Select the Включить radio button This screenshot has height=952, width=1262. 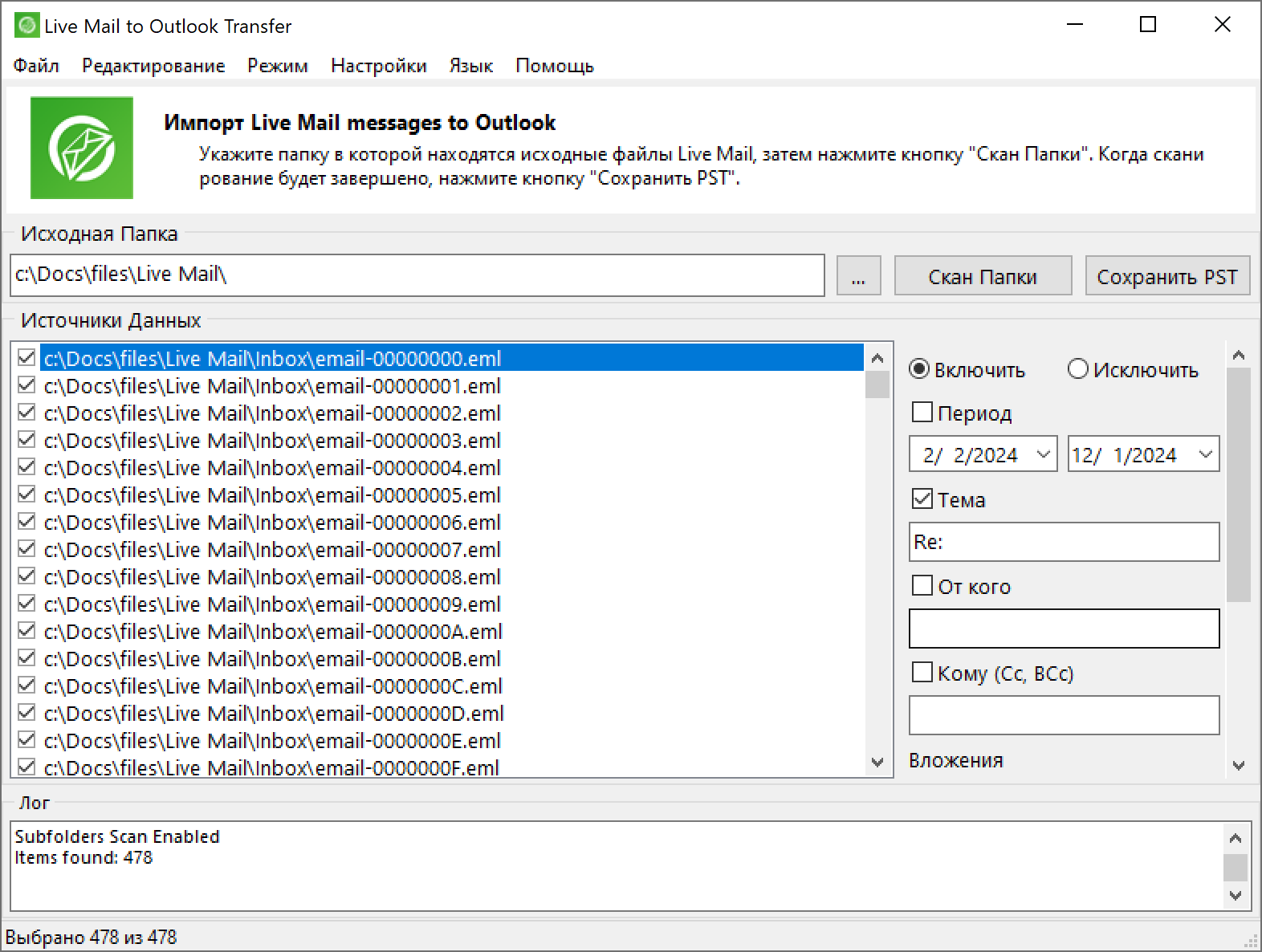click(x=919, y=369)
